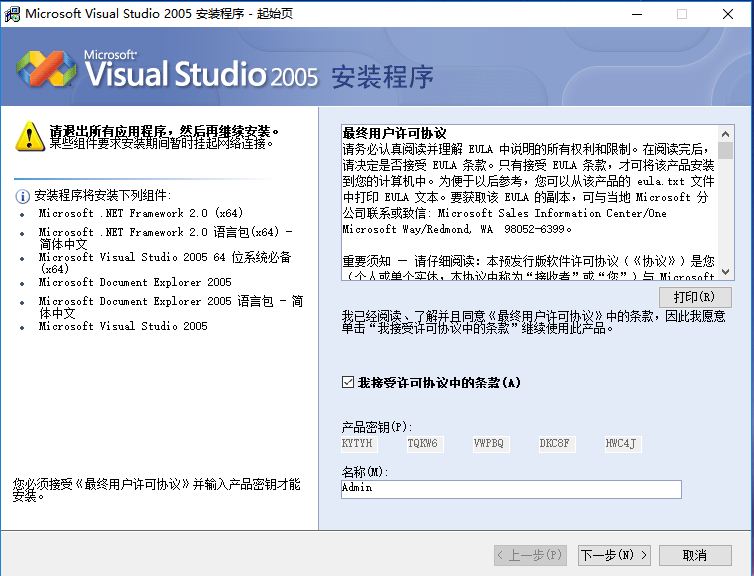Click the 请退出所有应用程序 warning text
Viewport: 754px width, 576px height.
pos(163,131)
